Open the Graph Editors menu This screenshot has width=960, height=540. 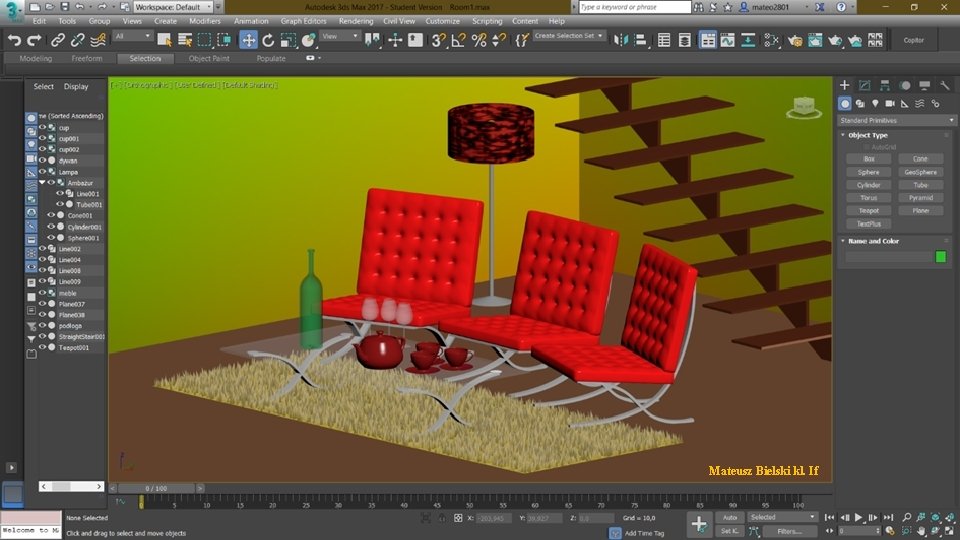tap(303, 21)
